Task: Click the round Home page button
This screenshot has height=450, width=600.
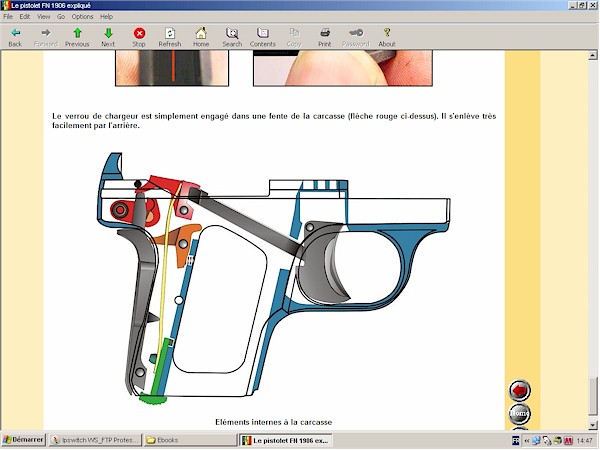Action: pos(520,414)
